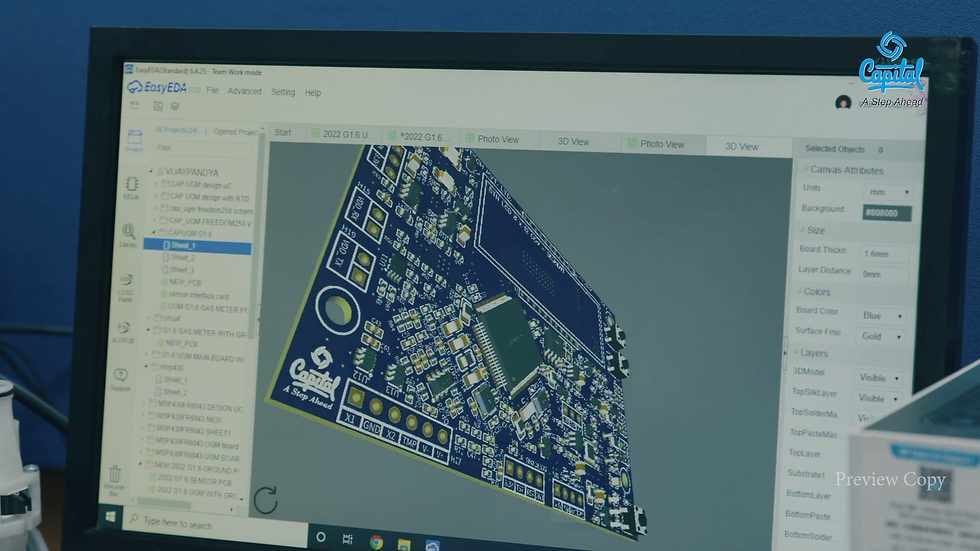The image size is (980, 551).
Task: Open the File menu
Action: pyautogui.click(x=212, y=91)
